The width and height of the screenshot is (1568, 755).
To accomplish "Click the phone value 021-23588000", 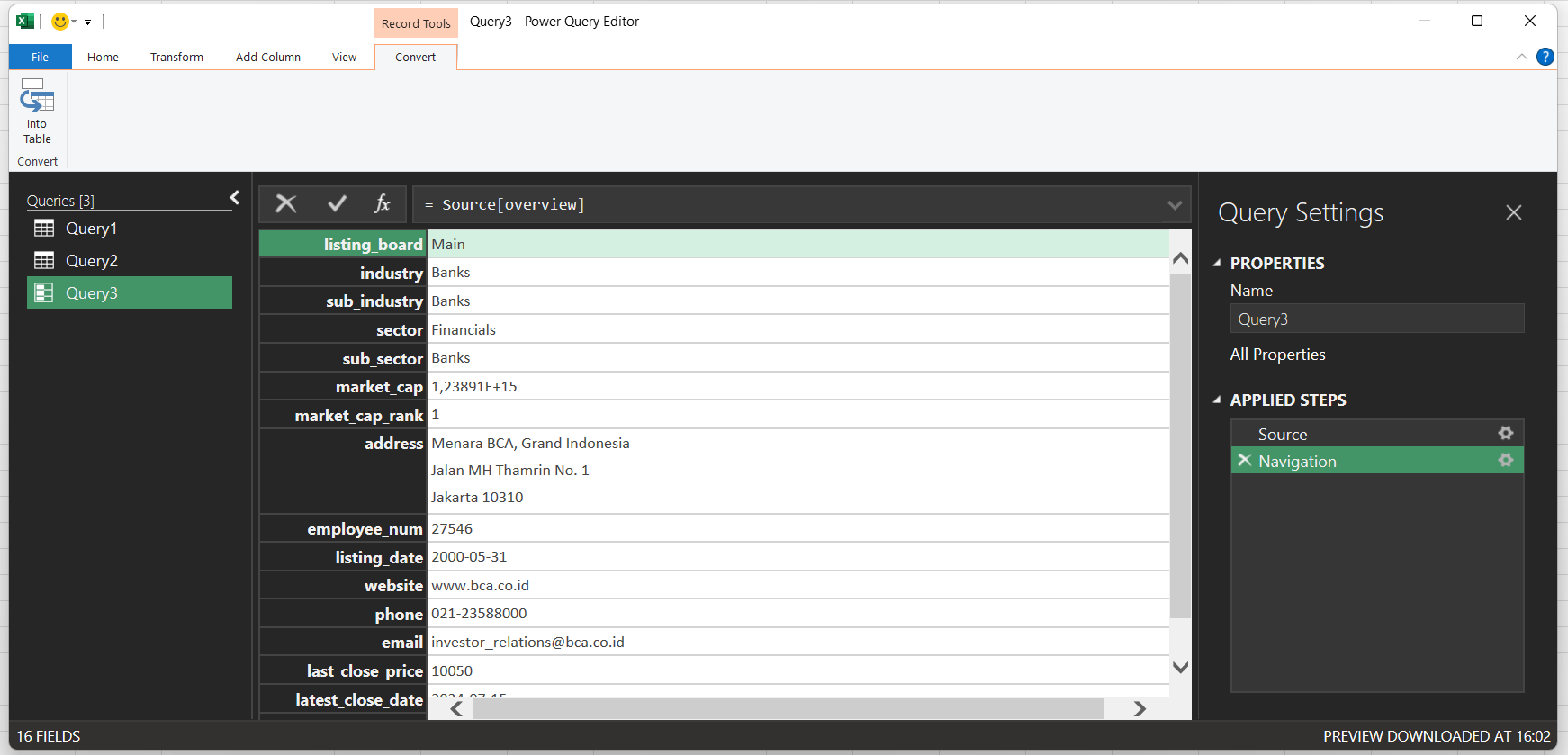I will click(479, 613).
